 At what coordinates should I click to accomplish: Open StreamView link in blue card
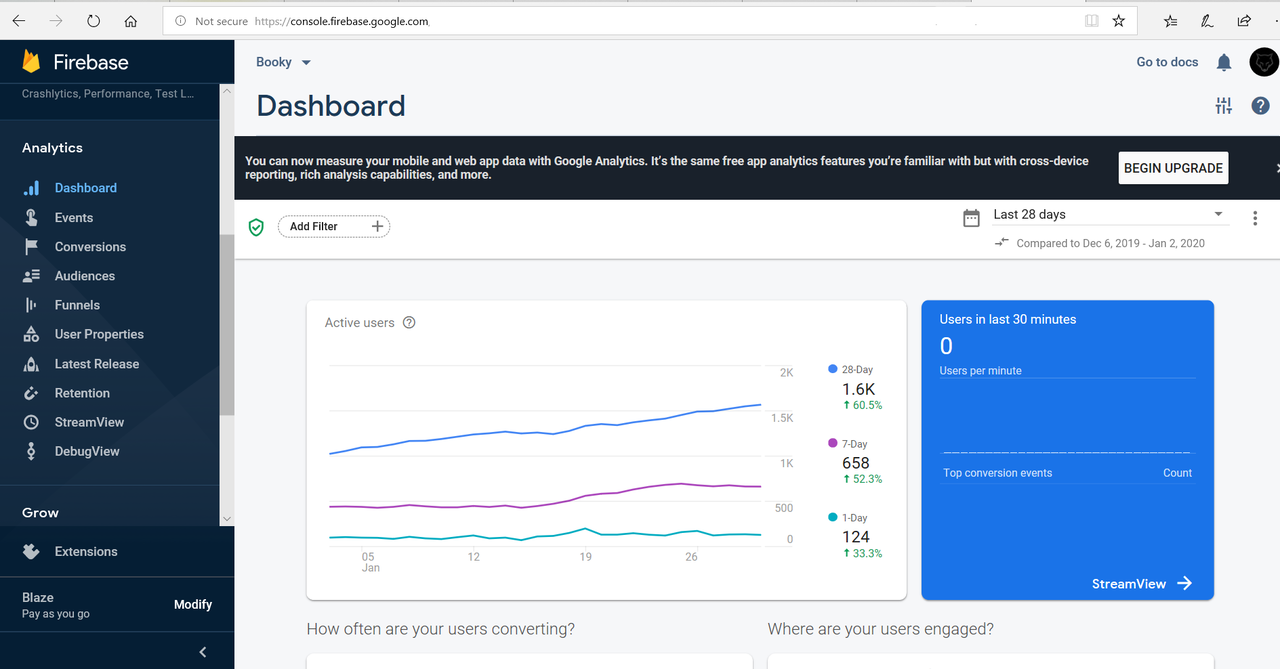click(1142, 584)
